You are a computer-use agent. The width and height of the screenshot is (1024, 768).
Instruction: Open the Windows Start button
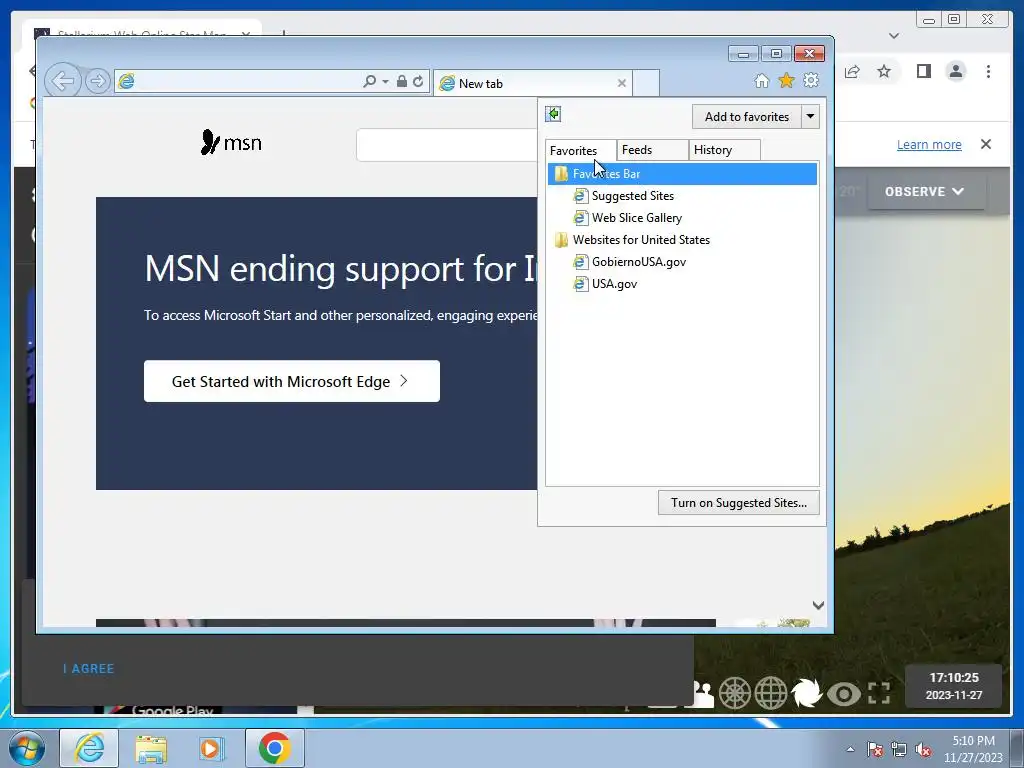pos(26,748)
